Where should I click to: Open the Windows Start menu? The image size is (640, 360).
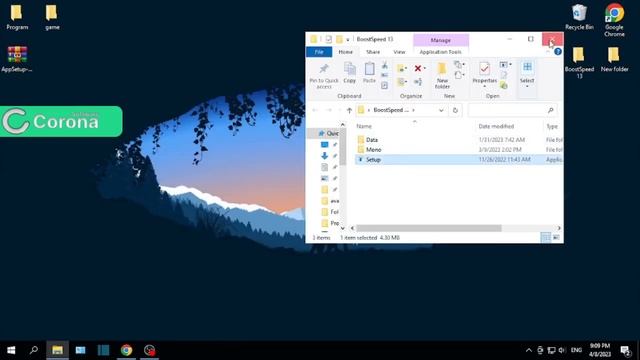(x=11, y=350)
